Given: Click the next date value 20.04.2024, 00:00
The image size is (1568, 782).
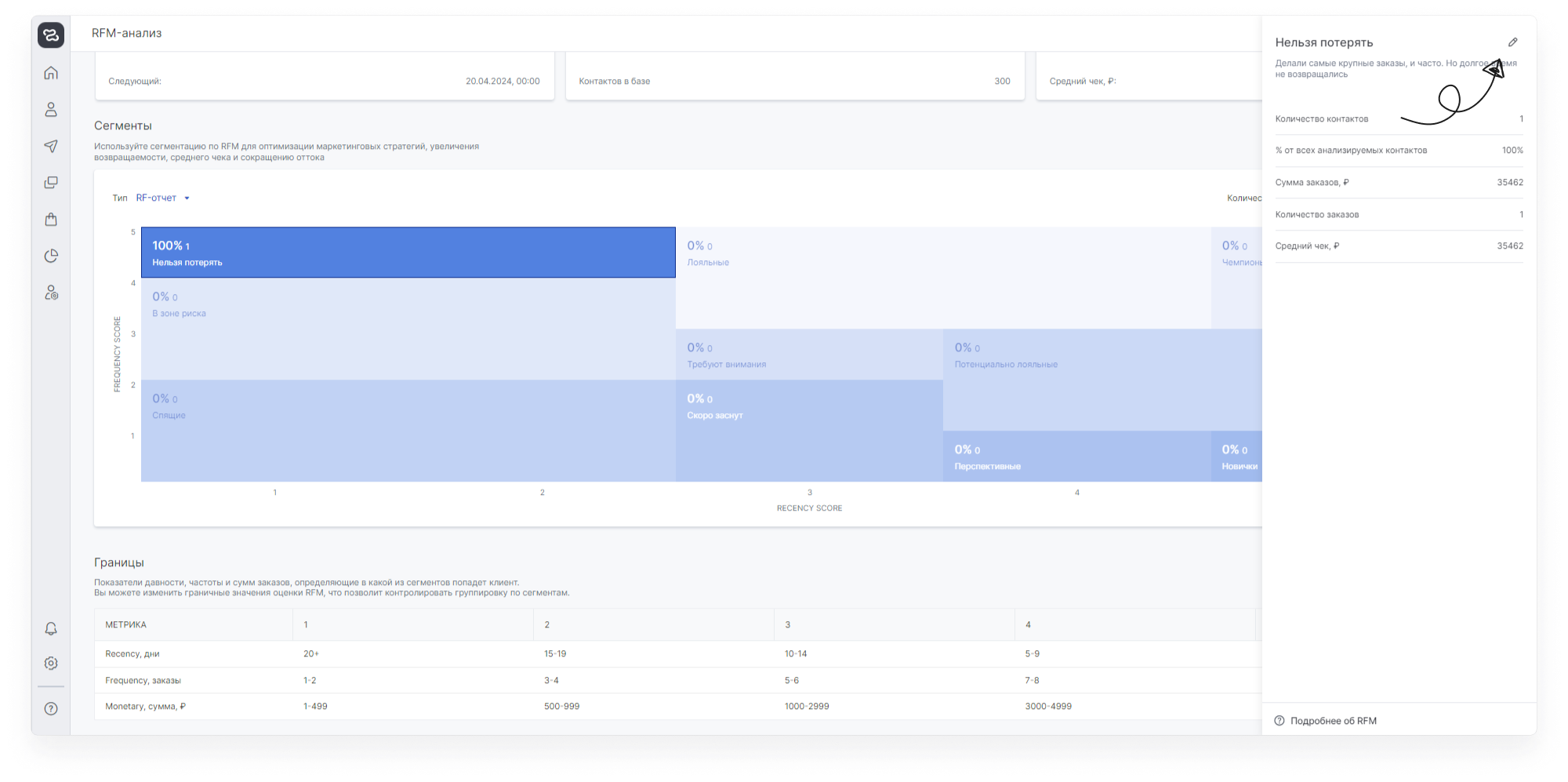Looking at the screenshot, I should (x=503, y=81).
